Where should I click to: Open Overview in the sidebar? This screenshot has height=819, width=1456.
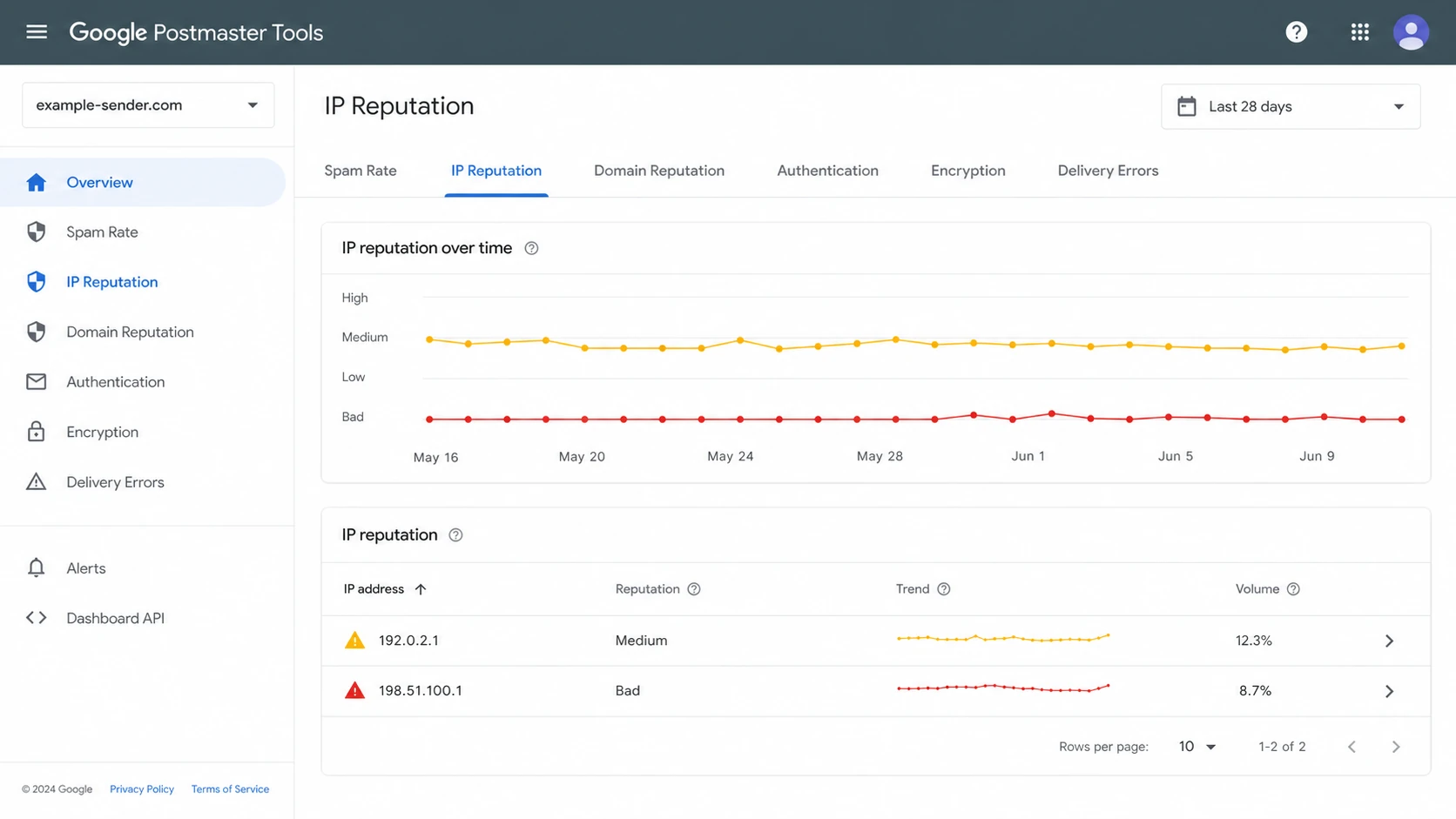[143, 182]
